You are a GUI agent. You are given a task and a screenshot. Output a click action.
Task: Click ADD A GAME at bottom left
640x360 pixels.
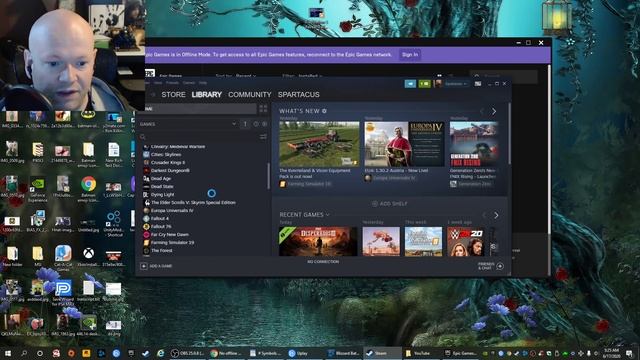156,266
